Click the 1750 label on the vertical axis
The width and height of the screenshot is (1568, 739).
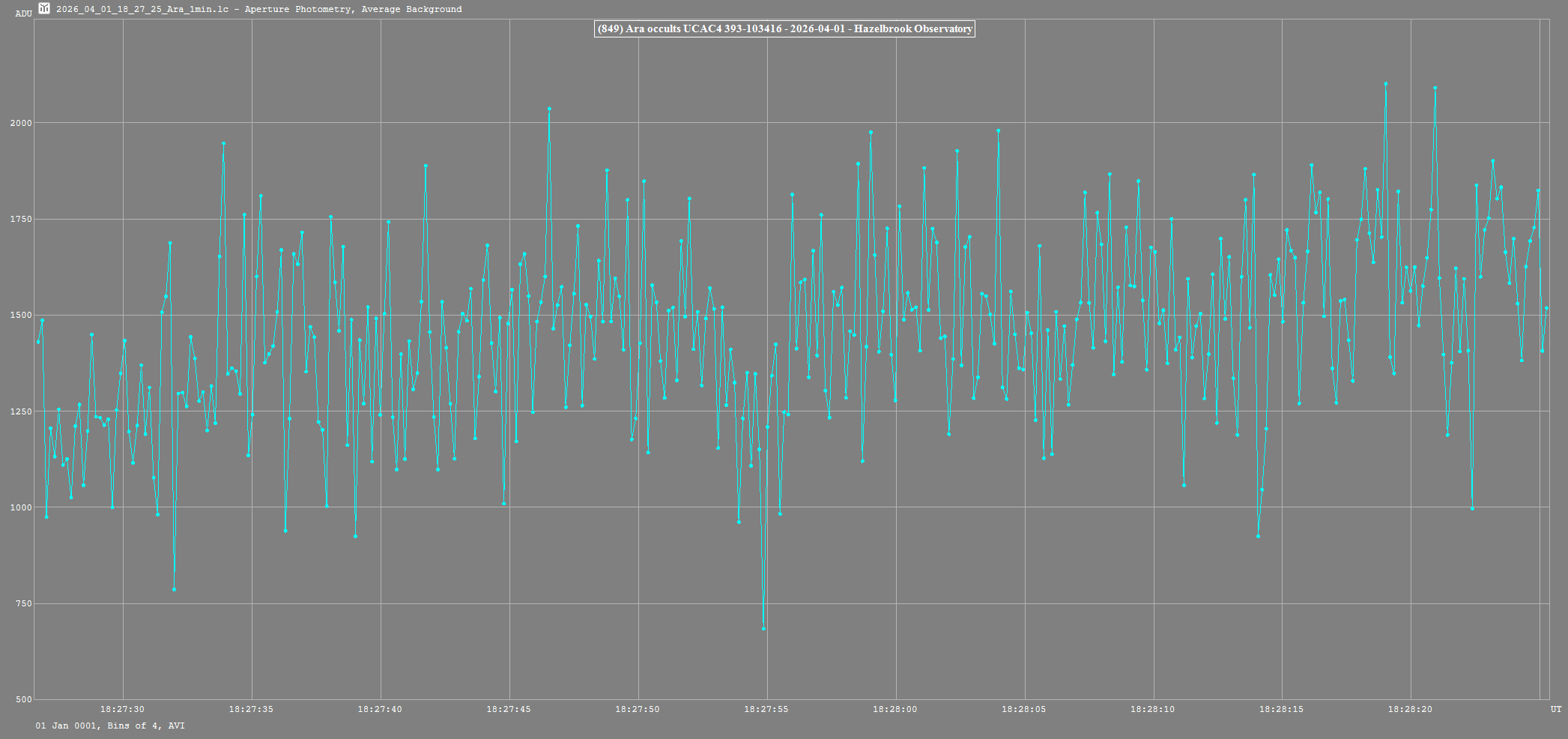(22, 219)
